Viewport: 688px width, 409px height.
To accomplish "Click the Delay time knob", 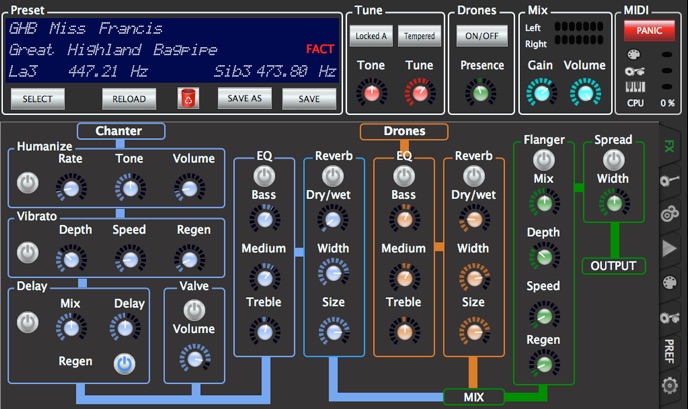I will click(x=125, y=328).
